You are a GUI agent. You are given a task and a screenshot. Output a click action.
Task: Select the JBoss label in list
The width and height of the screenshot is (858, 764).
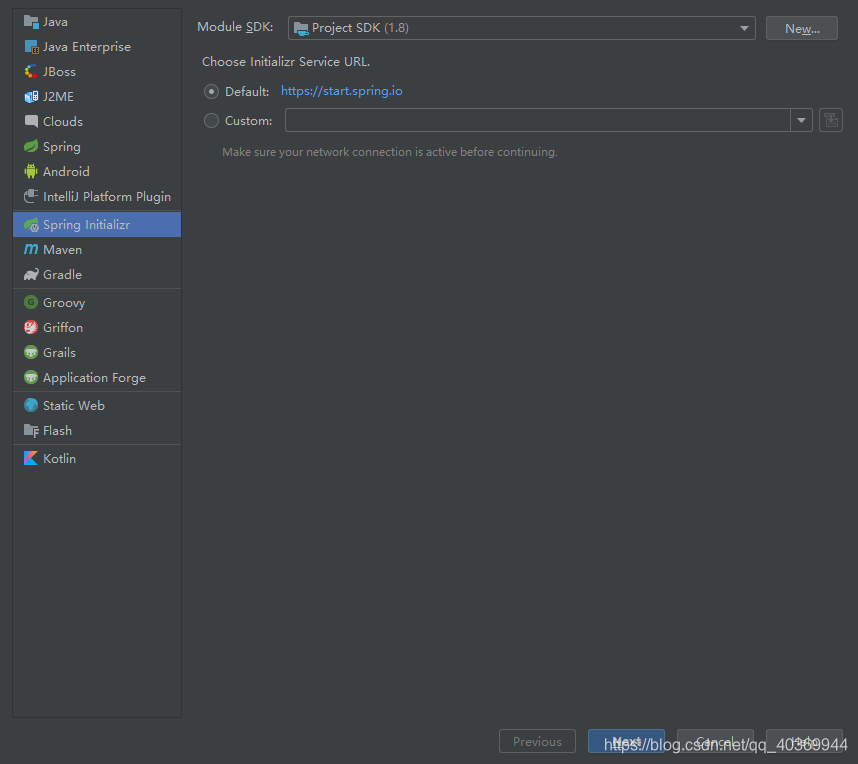point(60,72)
